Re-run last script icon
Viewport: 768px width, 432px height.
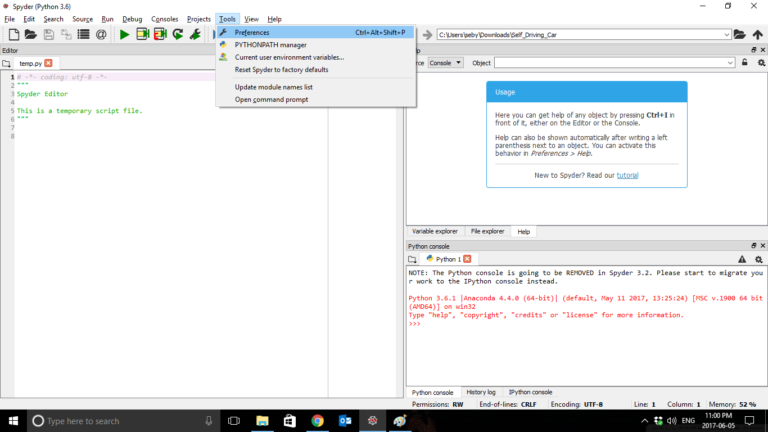click(x=178, y=34)
